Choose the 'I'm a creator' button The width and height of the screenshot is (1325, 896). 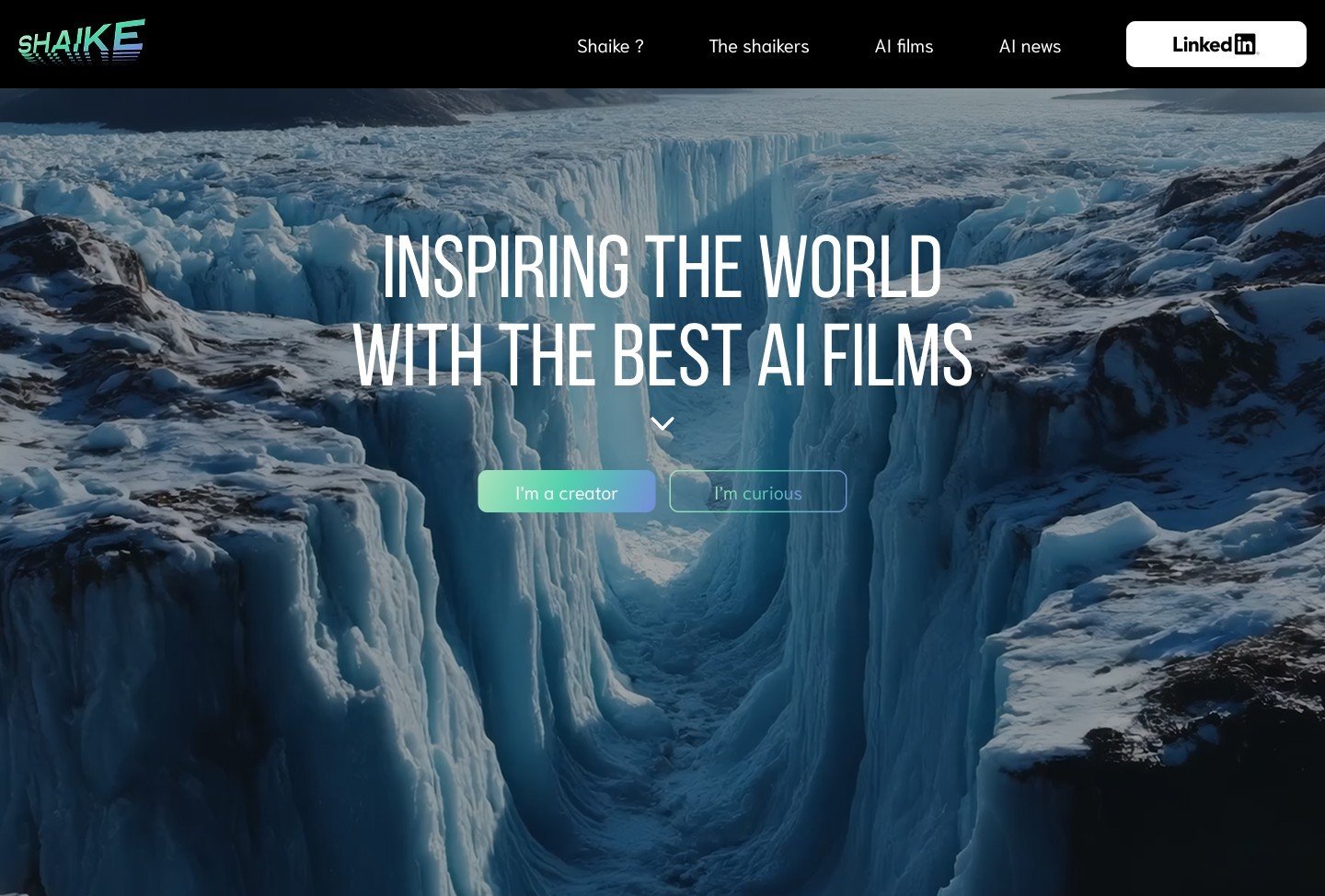pyautogui.click(x=567, y=491)
